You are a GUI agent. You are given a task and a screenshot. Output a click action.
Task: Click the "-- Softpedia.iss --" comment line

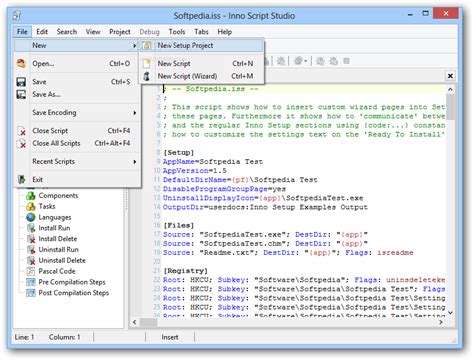pyautogui.click(x=215, y=89)
